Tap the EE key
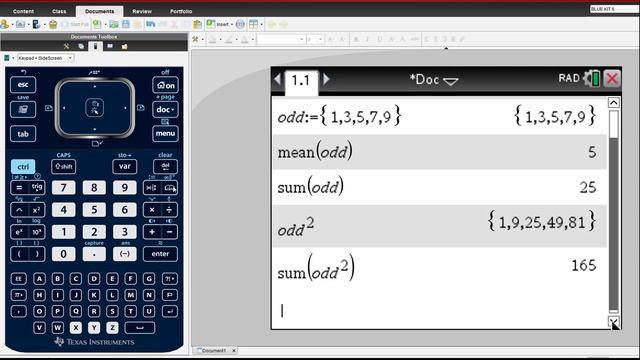Image resolution: width=640 pixels, height=360 pixels. pyautogui.click(x=18, y=279)
